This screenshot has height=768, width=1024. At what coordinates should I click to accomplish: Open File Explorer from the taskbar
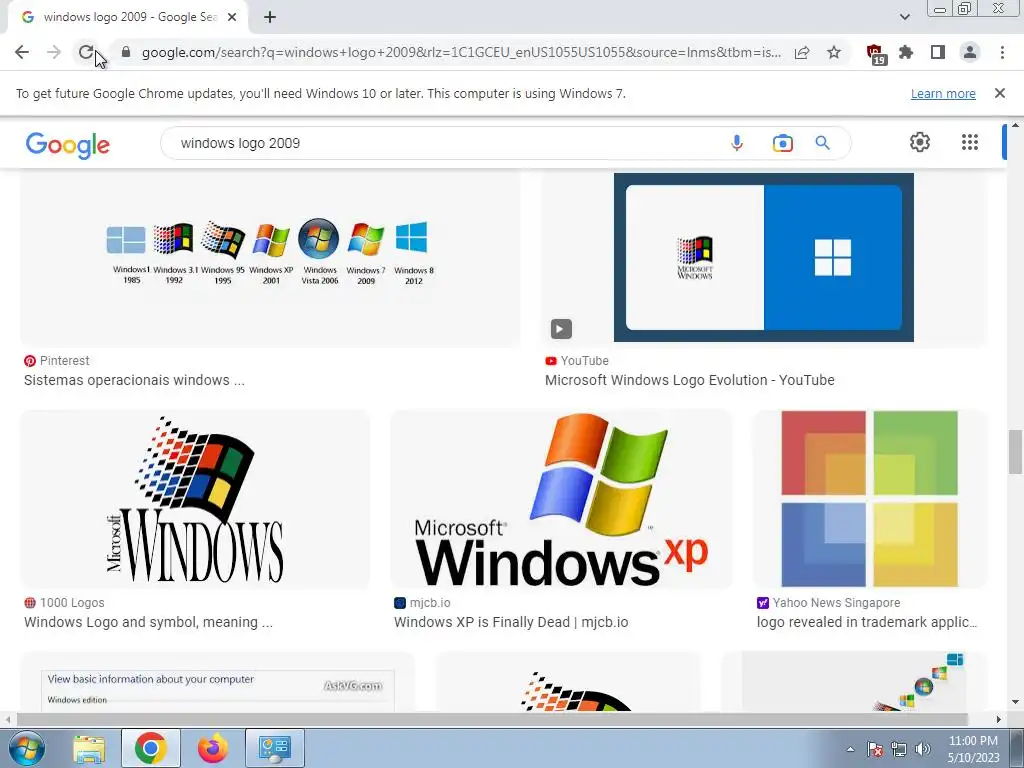pos(89,748)
